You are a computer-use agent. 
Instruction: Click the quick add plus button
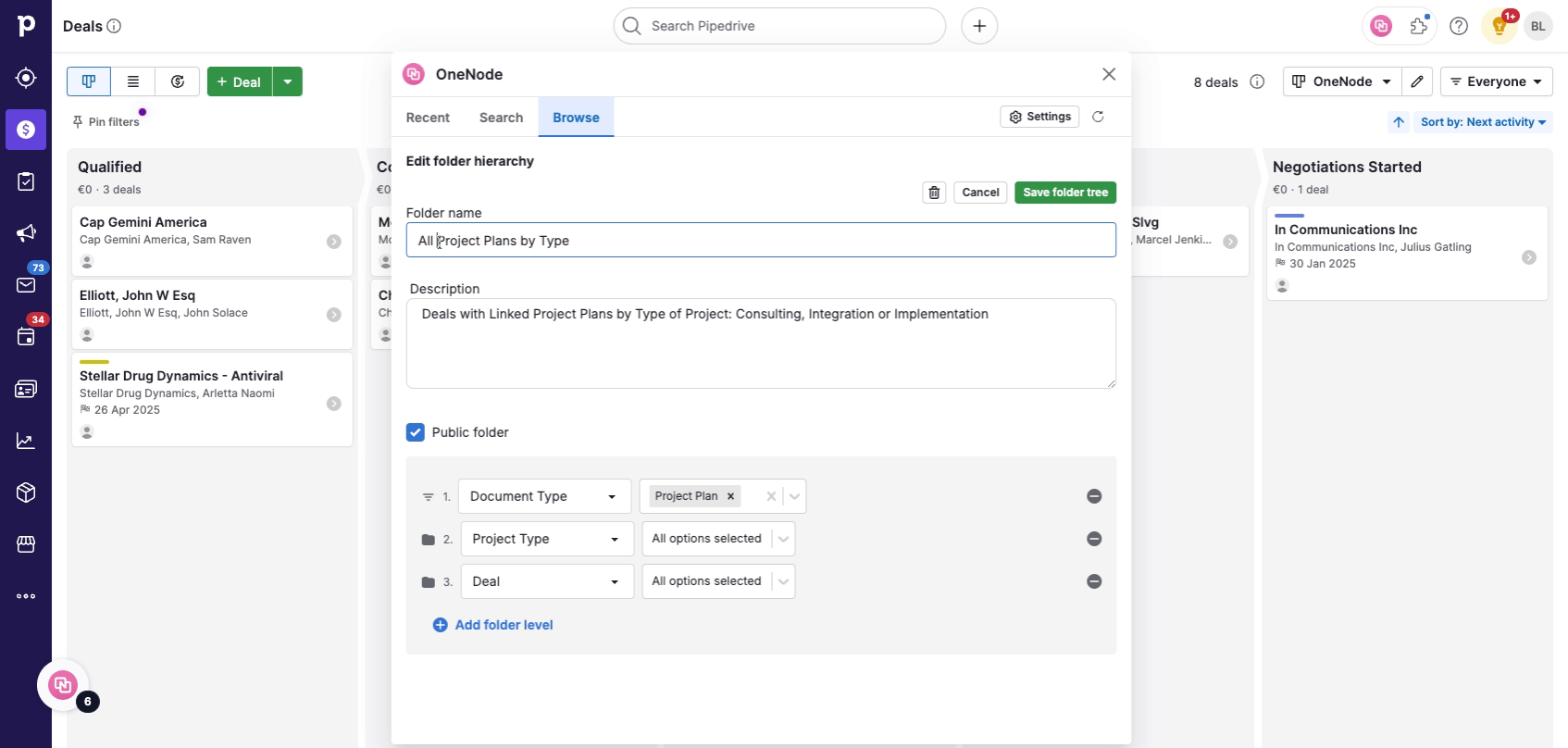click(x=979, y=26)
